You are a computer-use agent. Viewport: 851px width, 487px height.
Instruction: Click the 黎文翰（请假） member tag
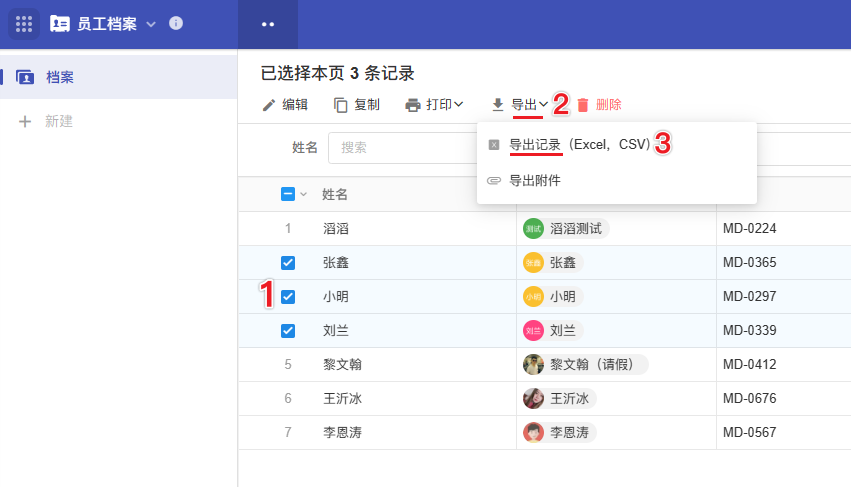click(x=585, y=365)
